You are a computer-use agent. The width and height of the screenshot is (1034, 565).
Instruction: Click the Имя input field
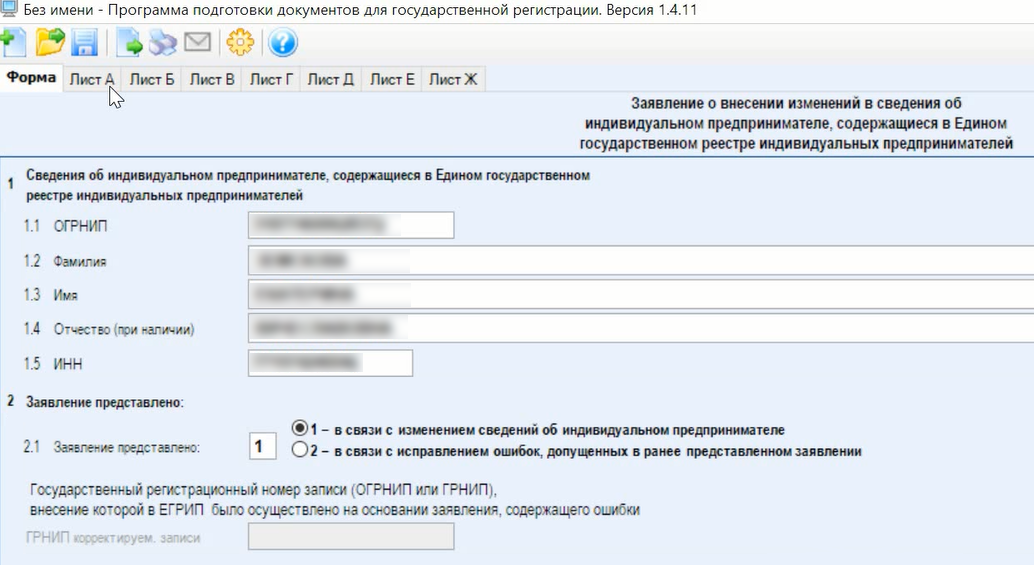[x=641, y=294]
